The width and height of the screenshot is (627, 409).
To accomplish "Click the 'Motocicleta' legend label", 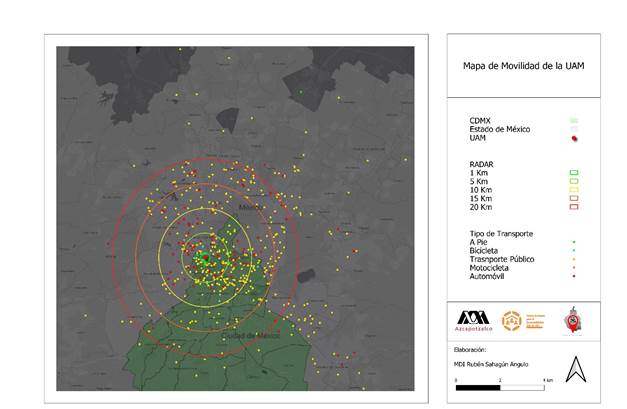I will [x=489, y=268].
